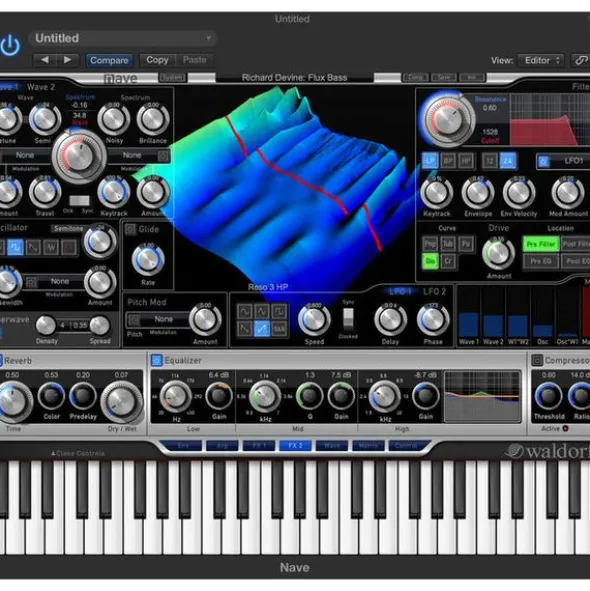
Task: Switch to the LFO 2 tab
Action: coord(434,291)
